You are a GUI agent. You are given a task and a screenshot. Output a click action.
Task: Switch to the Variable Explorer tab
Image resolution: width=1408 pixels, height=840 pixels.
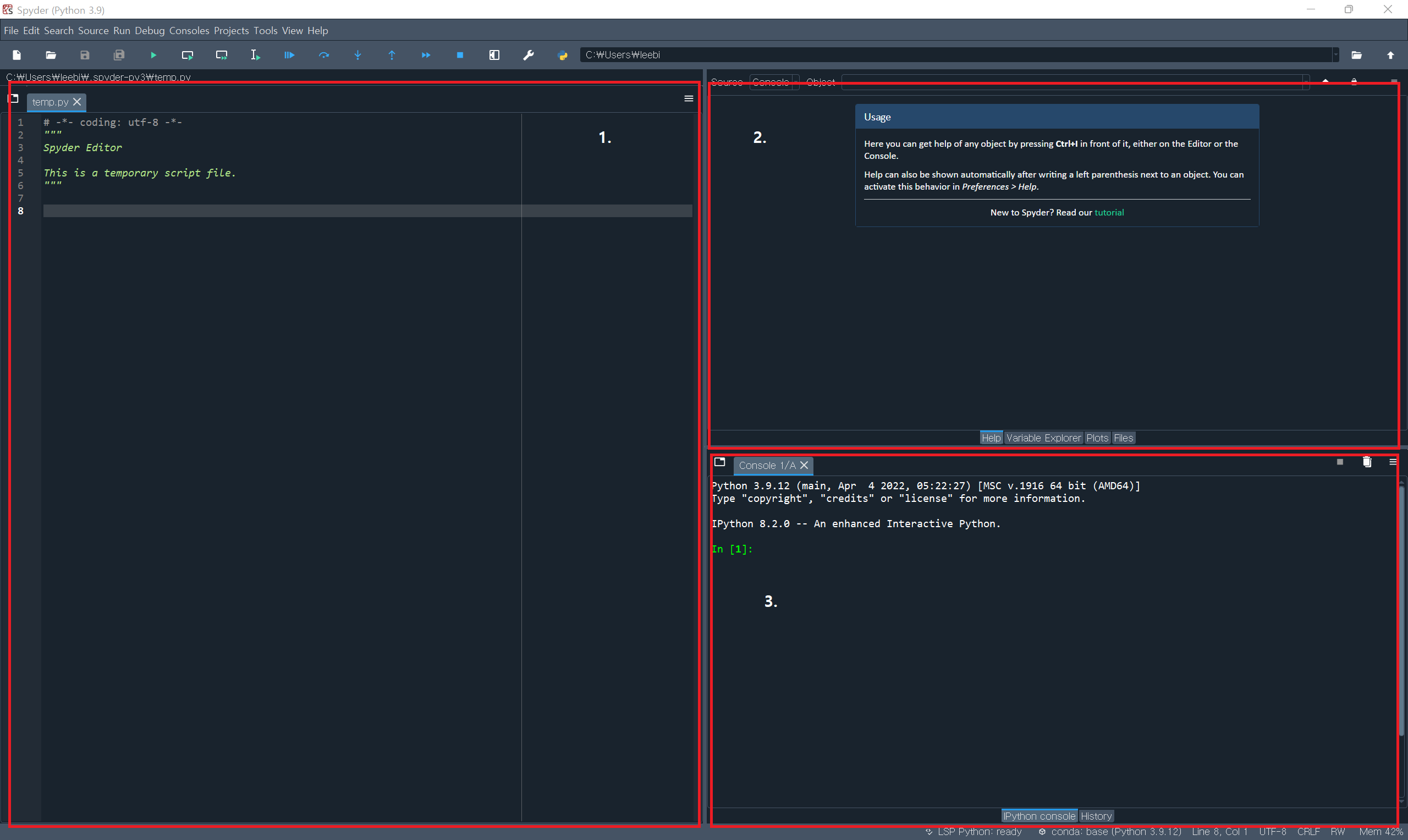tap(1043, 438)
